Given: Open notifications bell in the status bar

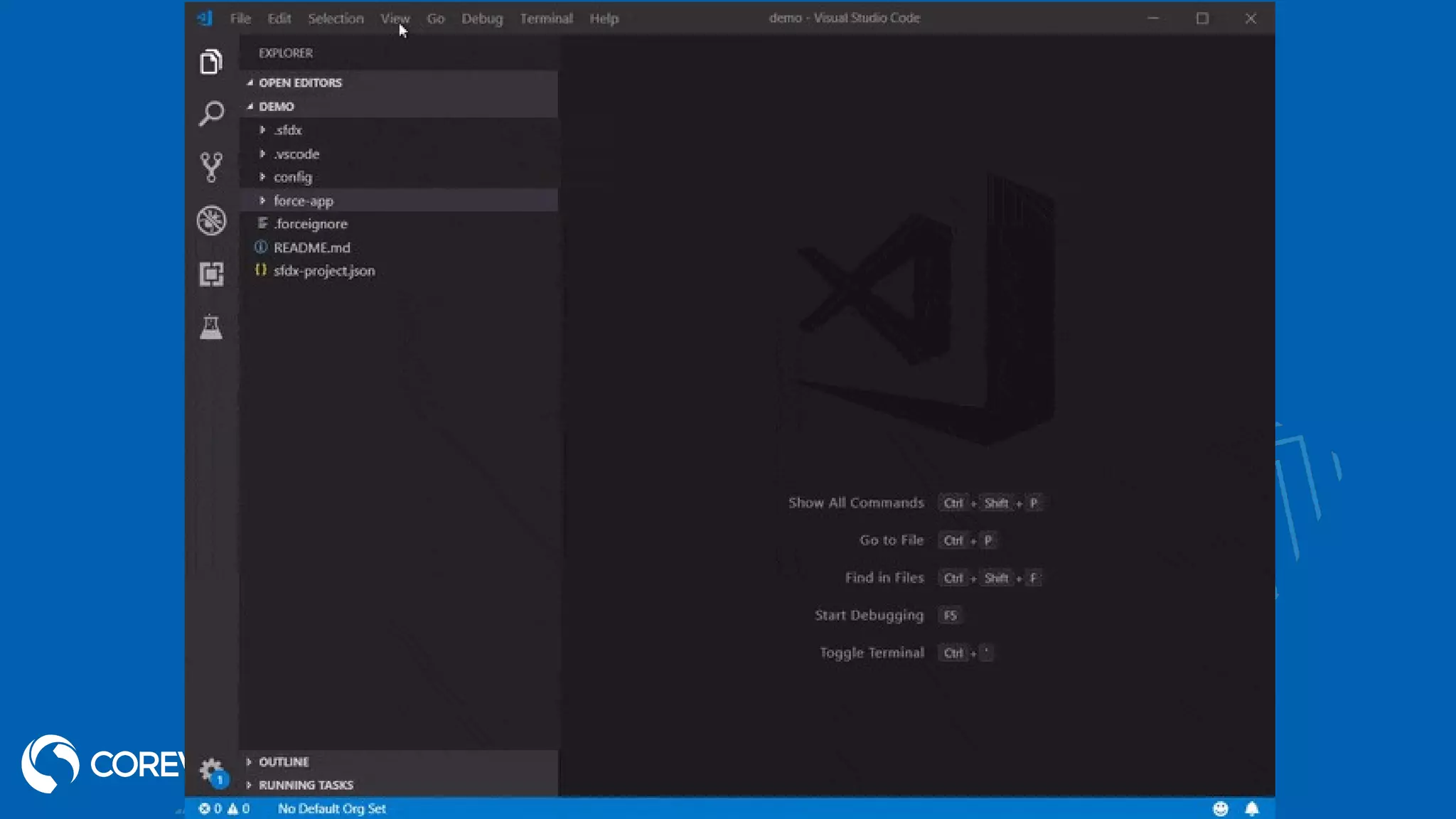Looking at the screenshot, I should click(x=1252, y=808).
